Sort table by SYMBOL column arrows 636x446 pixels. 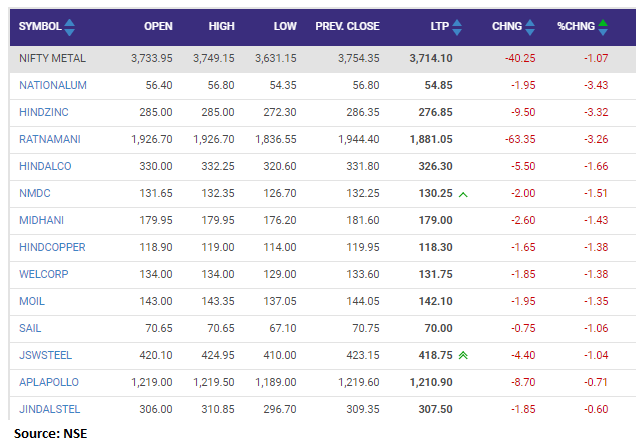pos(69,27)
